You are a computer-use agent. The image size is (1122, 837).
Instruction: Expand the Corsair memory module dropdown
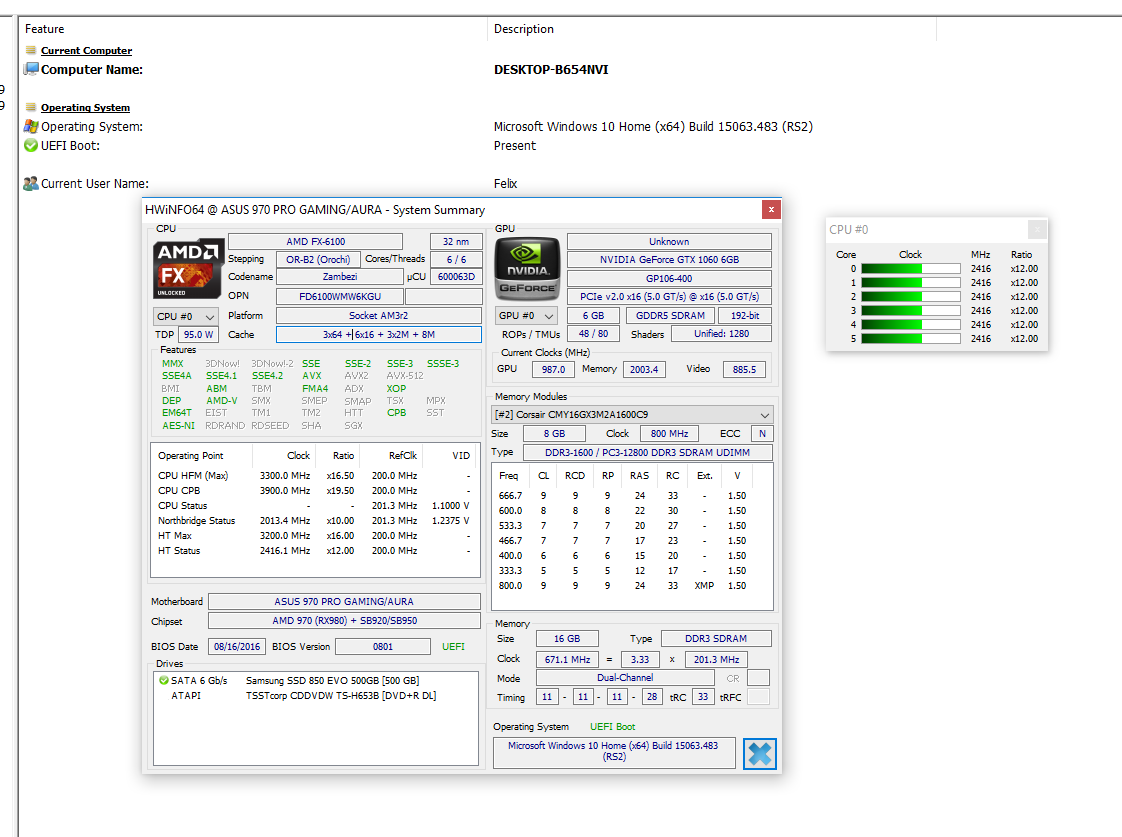pyautogui.click(x=632, y=414)
